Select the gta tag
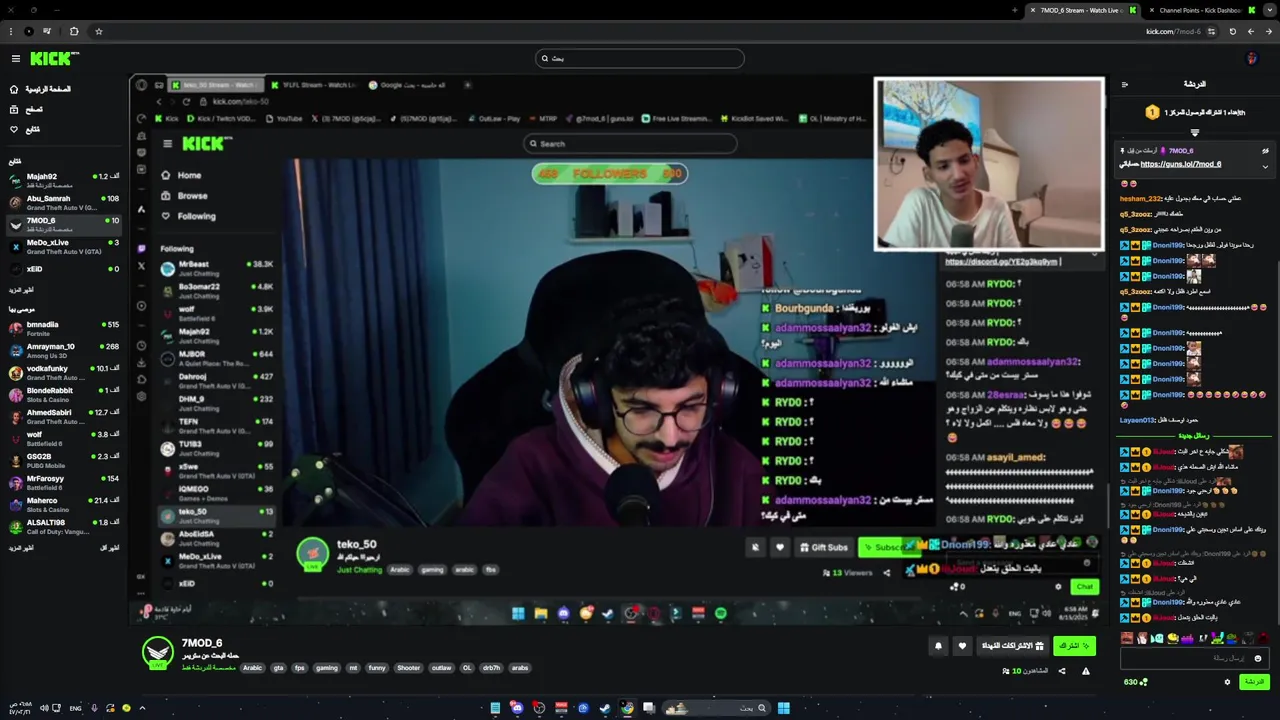This screenshot has width=1280, height=720. [278, 668]
